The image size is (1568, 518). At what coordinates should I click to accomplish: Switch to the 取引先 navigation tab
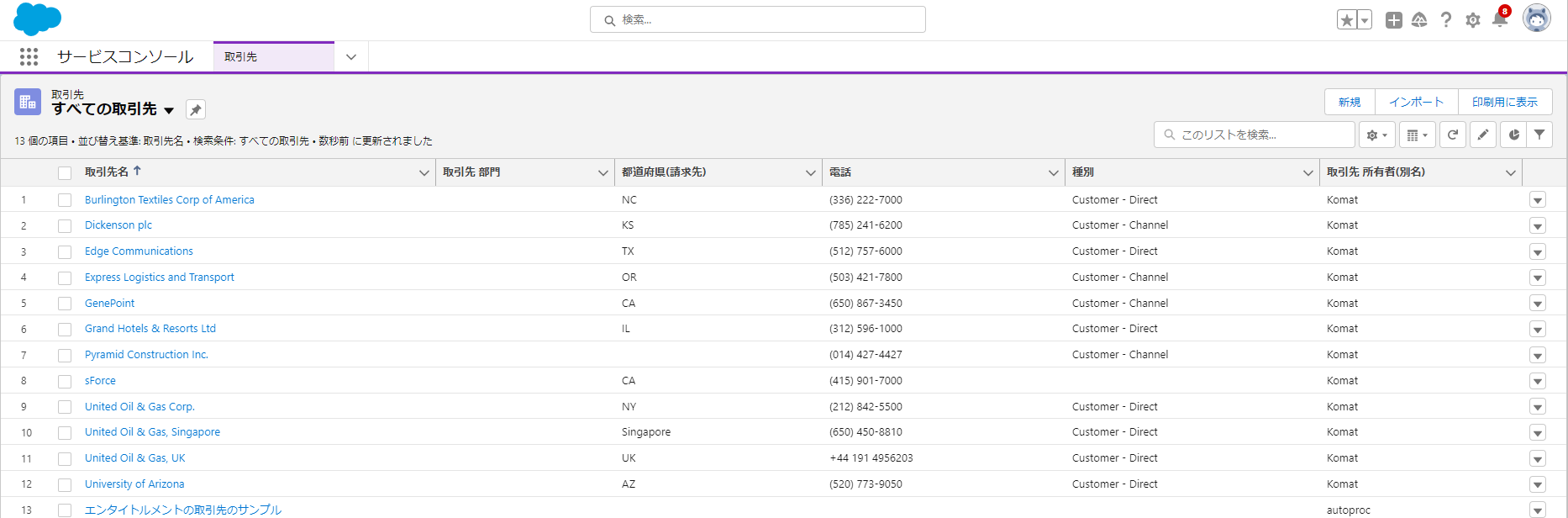tap(274, 57)
